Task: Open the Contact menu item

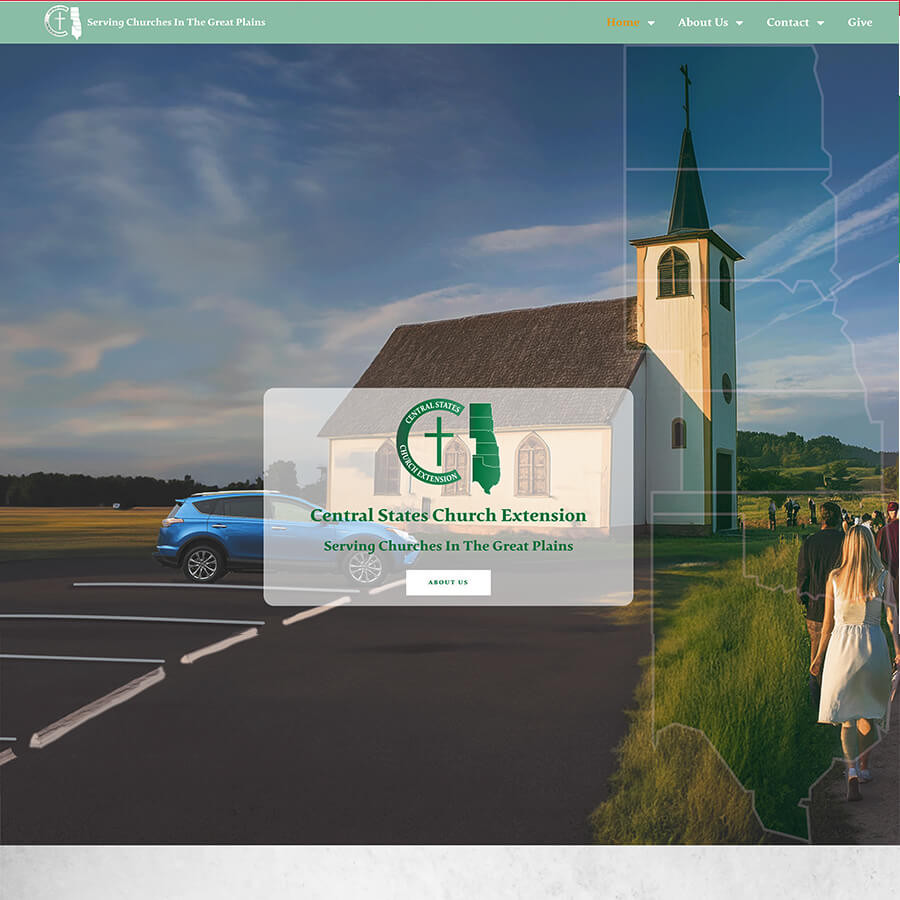Action: [x=787, y=22]
